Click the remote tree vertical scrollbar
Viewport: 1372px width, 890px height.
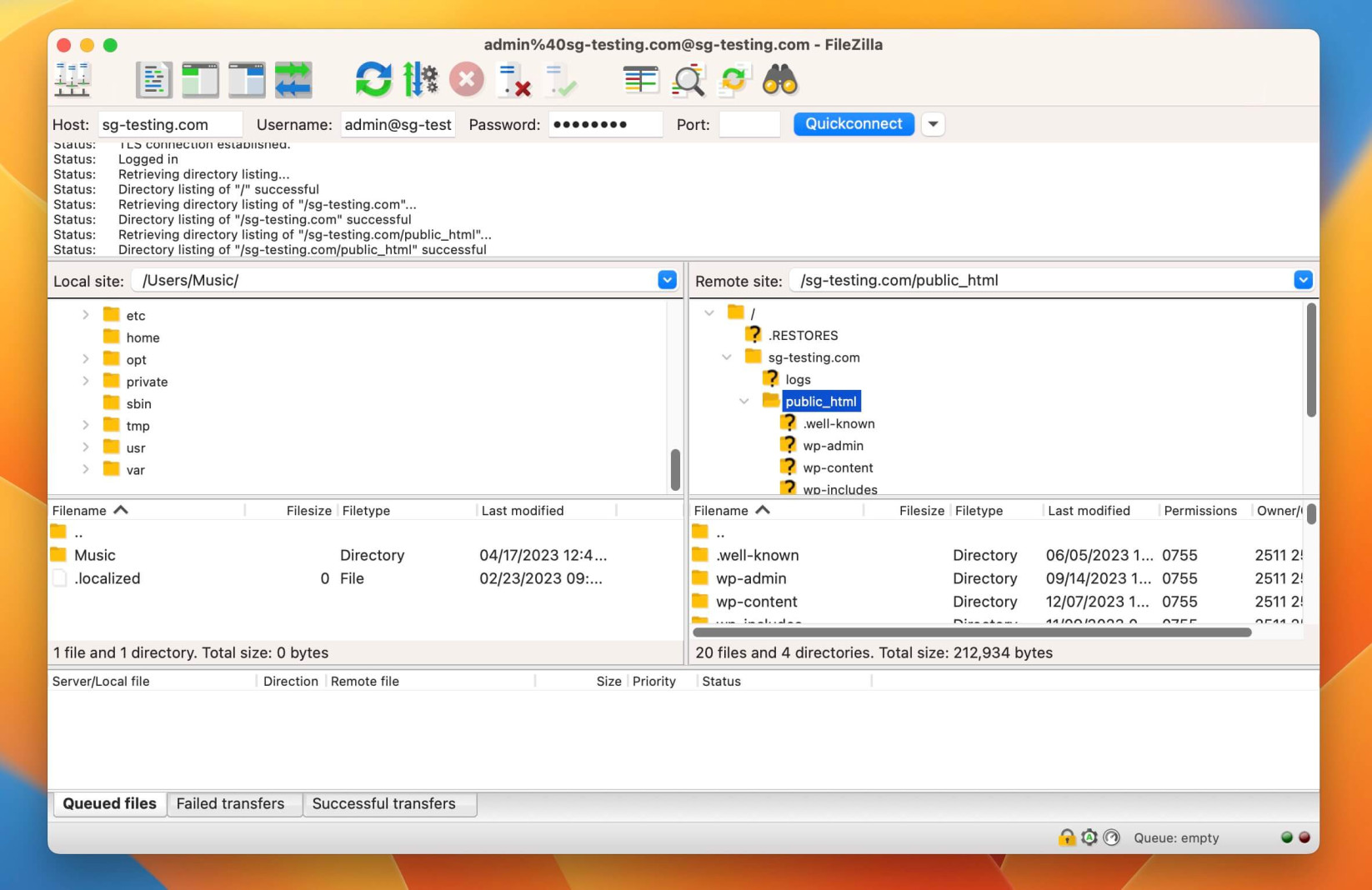click(x=1311, y=360)
